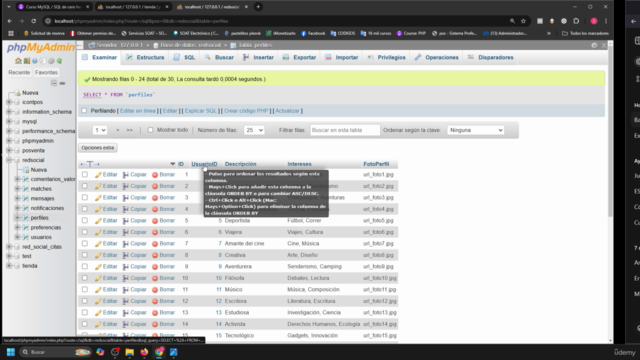Viewport: 640px width, 360px height.
Task: Switch to the Estructura tab
Action: (145, 58)
